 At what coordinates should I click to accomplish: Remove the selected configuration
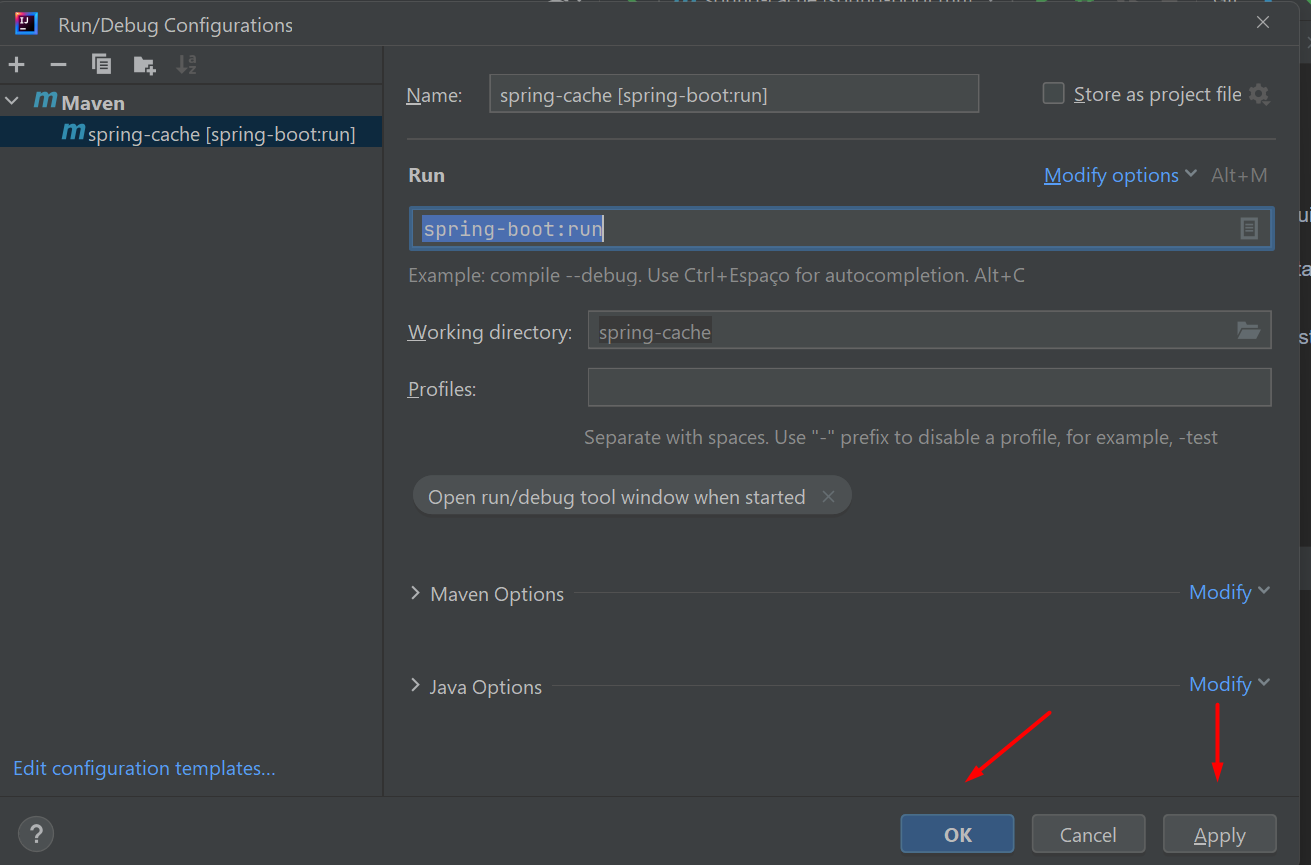(x=58, y=63)
